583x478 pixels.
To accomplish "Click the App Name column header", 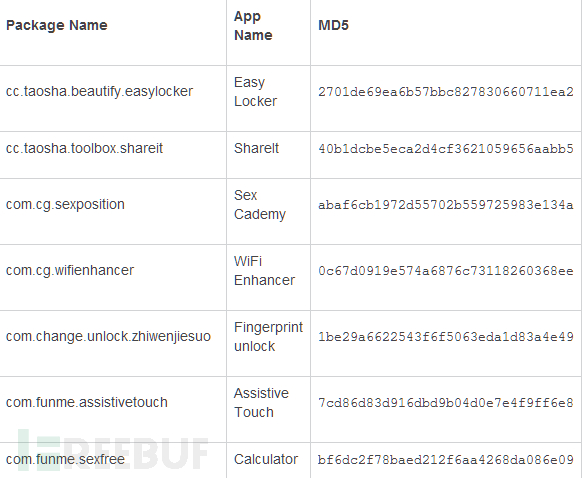I will [253, 26].
